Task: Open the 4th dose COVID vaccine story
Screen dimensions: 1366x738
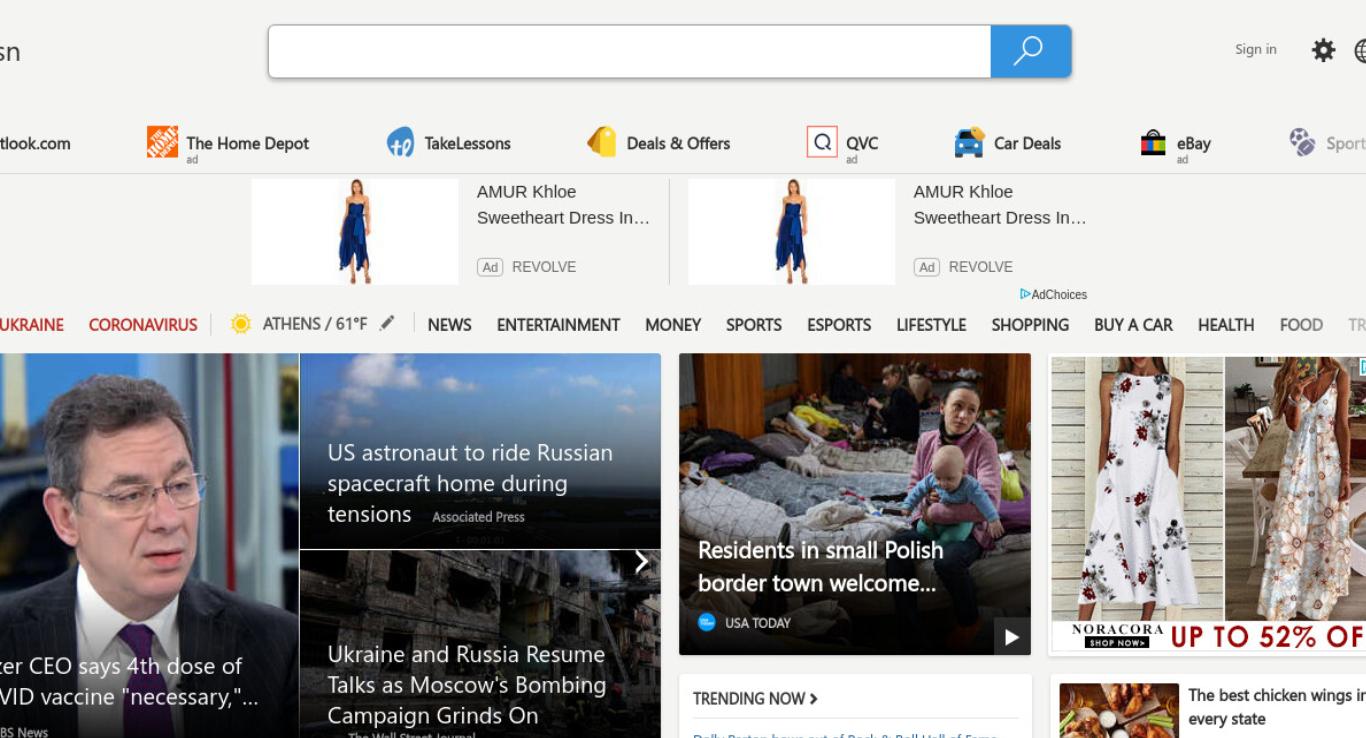Action: [129, 681]
